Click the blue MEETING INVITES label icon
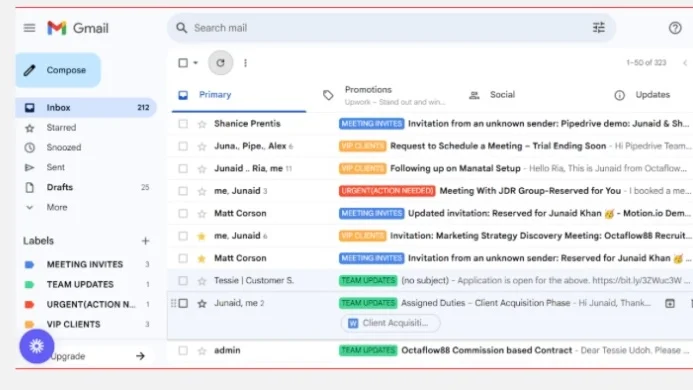 coord(30,264)
